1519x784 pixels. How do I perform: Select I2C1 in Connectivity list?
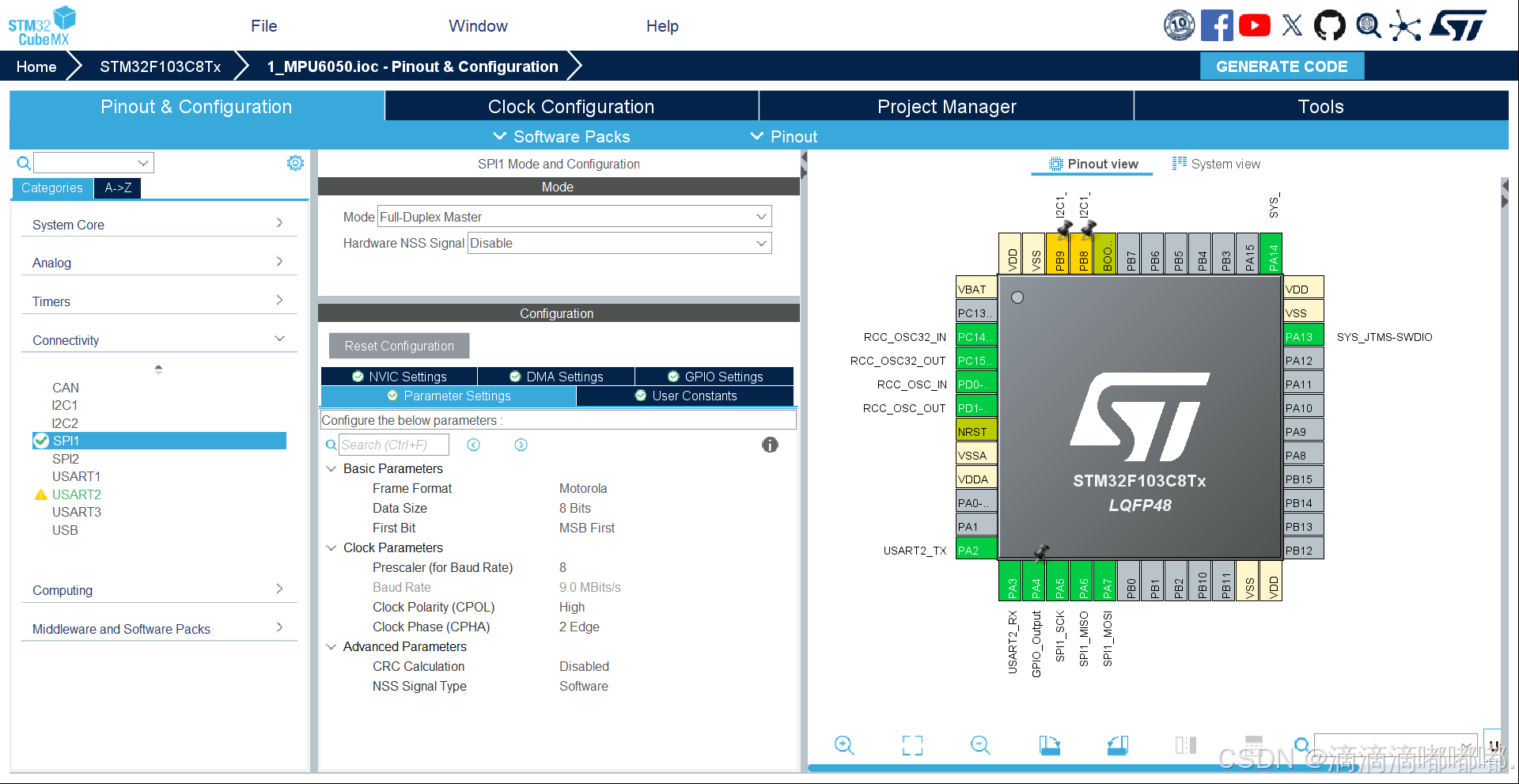coord(65,405)
